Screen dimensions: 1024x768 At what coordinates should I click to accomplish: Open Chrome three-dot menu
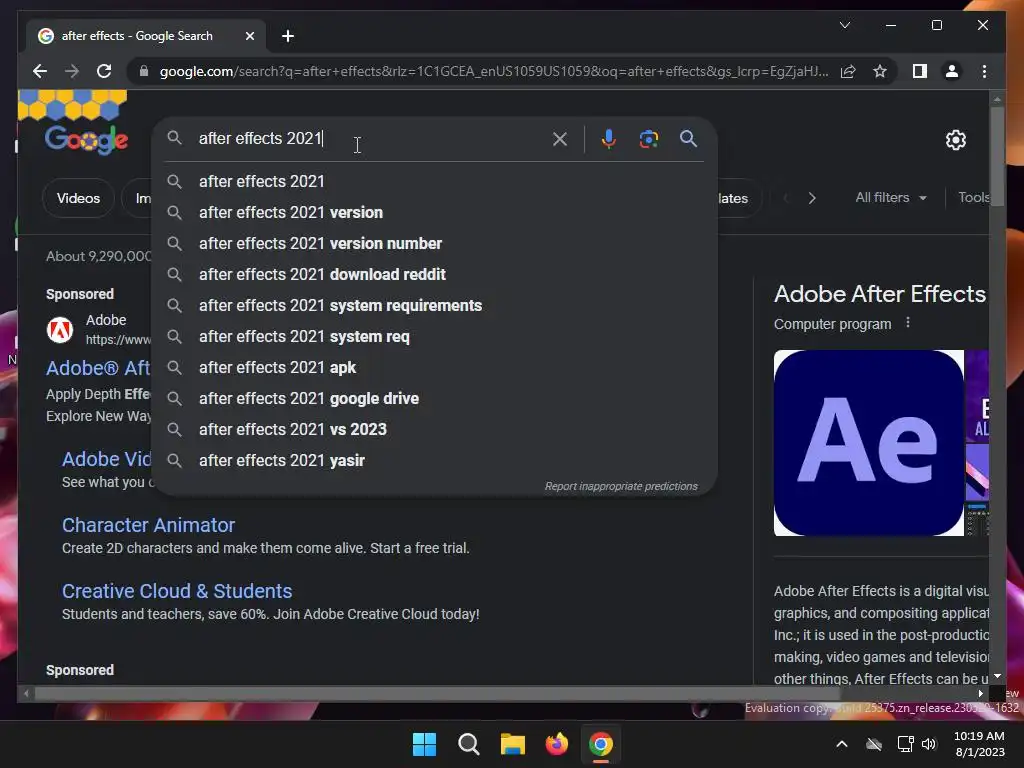pos(984,71)
